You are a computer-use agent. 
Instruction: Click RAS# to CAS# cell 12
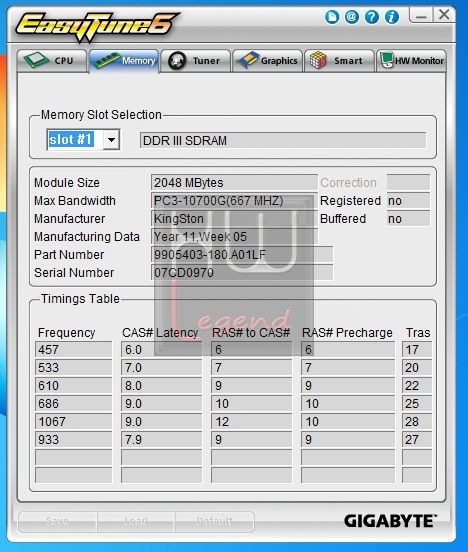[251, 421]
